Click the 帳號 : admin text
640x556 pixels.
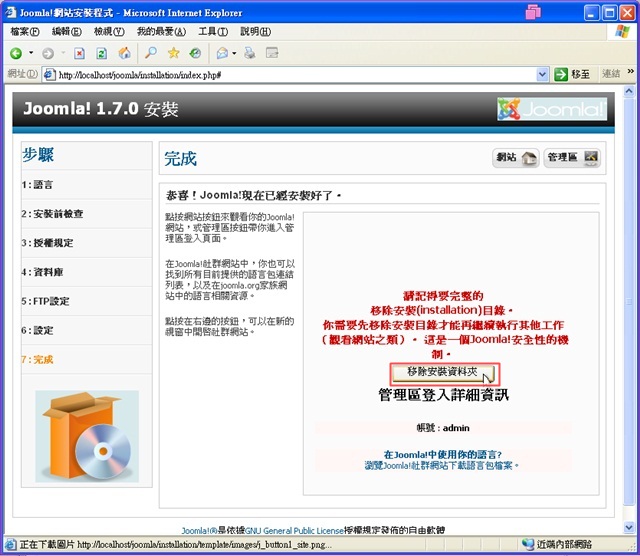pos(443,428)
